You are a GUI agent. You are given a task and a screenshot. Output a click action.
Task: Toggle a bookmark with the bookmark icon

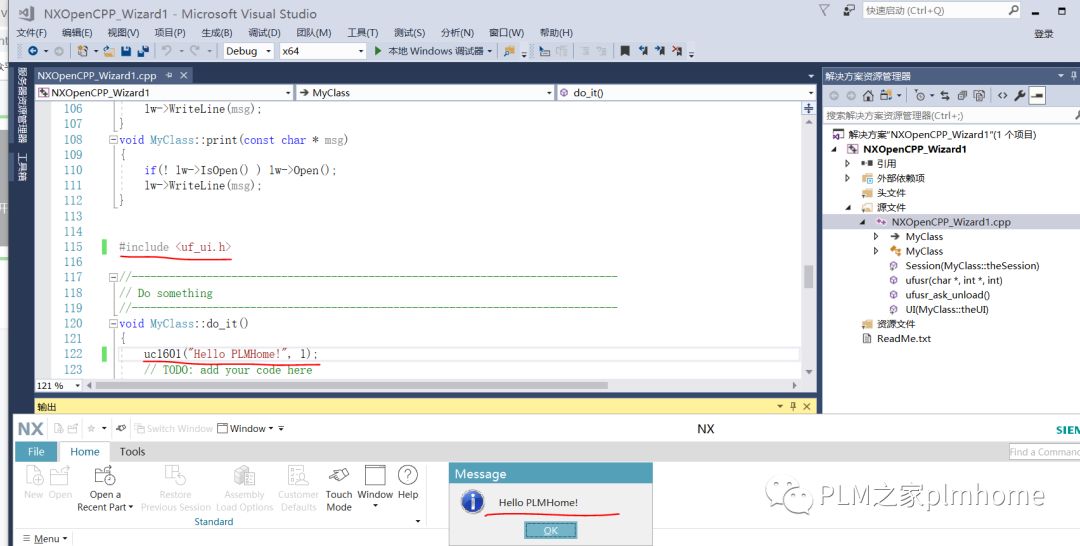(x=625, y=51)
